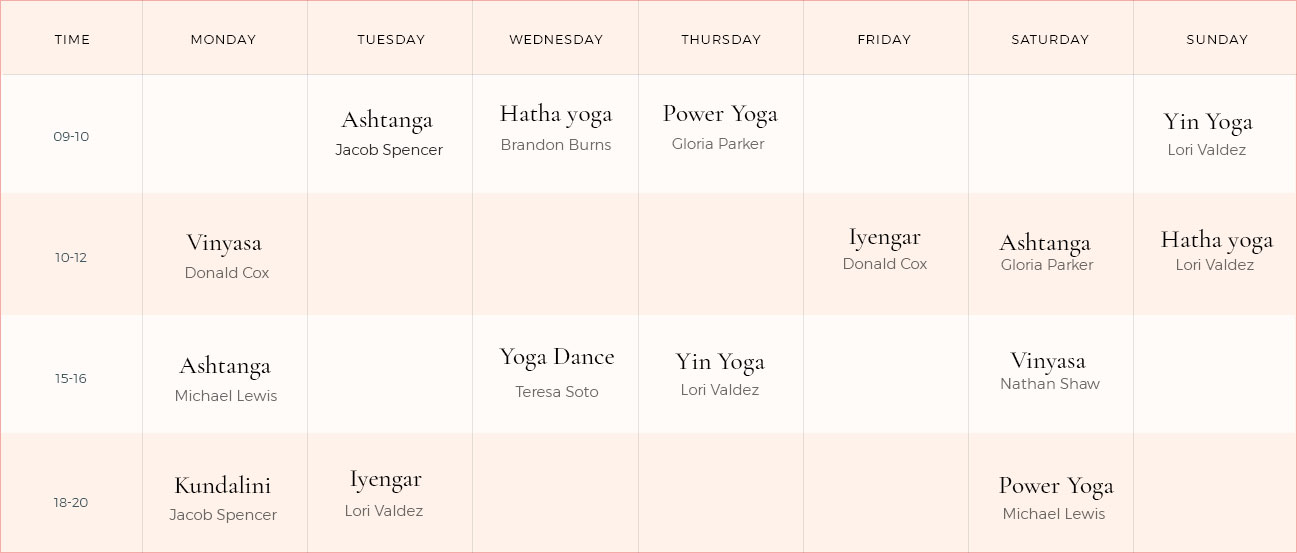1297x553 pixels.
Task: Click the Yoga Dance class title
Action: point(557,357)
